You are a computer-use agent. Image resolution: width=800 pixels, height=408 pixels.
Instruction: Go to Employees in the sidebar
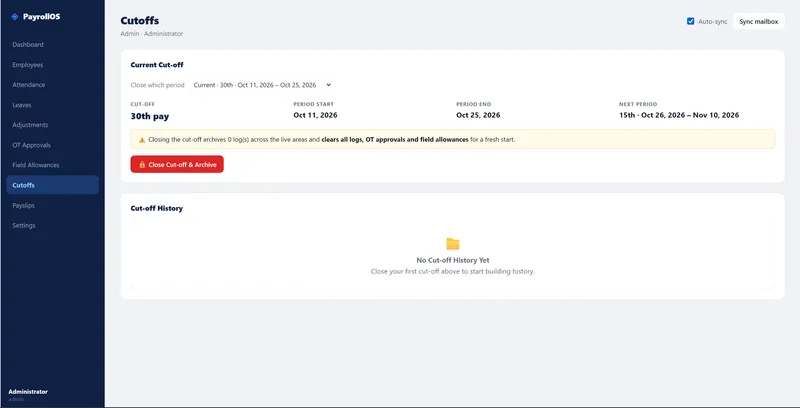tap(52, 65)
